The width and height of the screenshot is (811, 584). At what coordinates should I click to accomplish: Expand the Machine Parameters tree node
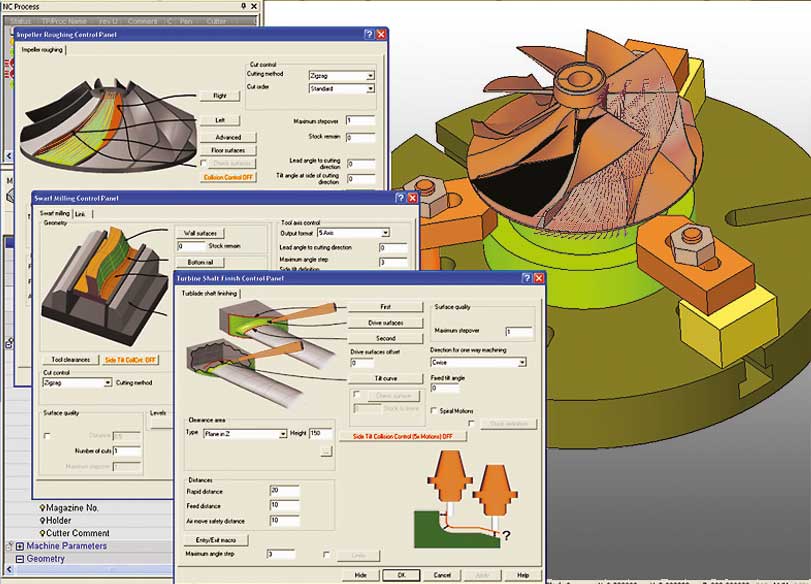(x=19, y=546)
